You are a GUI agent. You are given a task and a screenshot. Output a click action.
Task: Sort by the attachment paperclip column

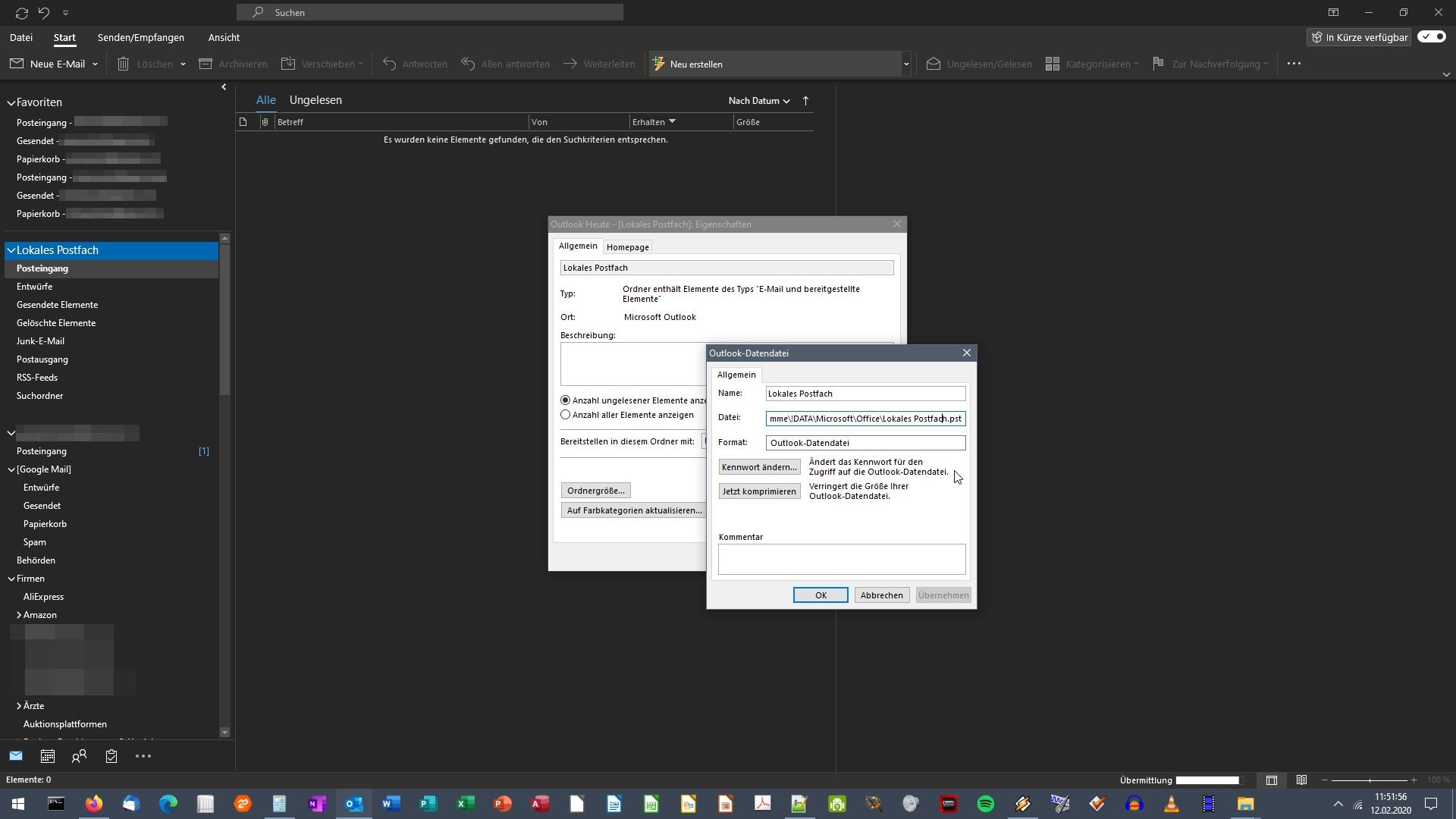(265, 122)
